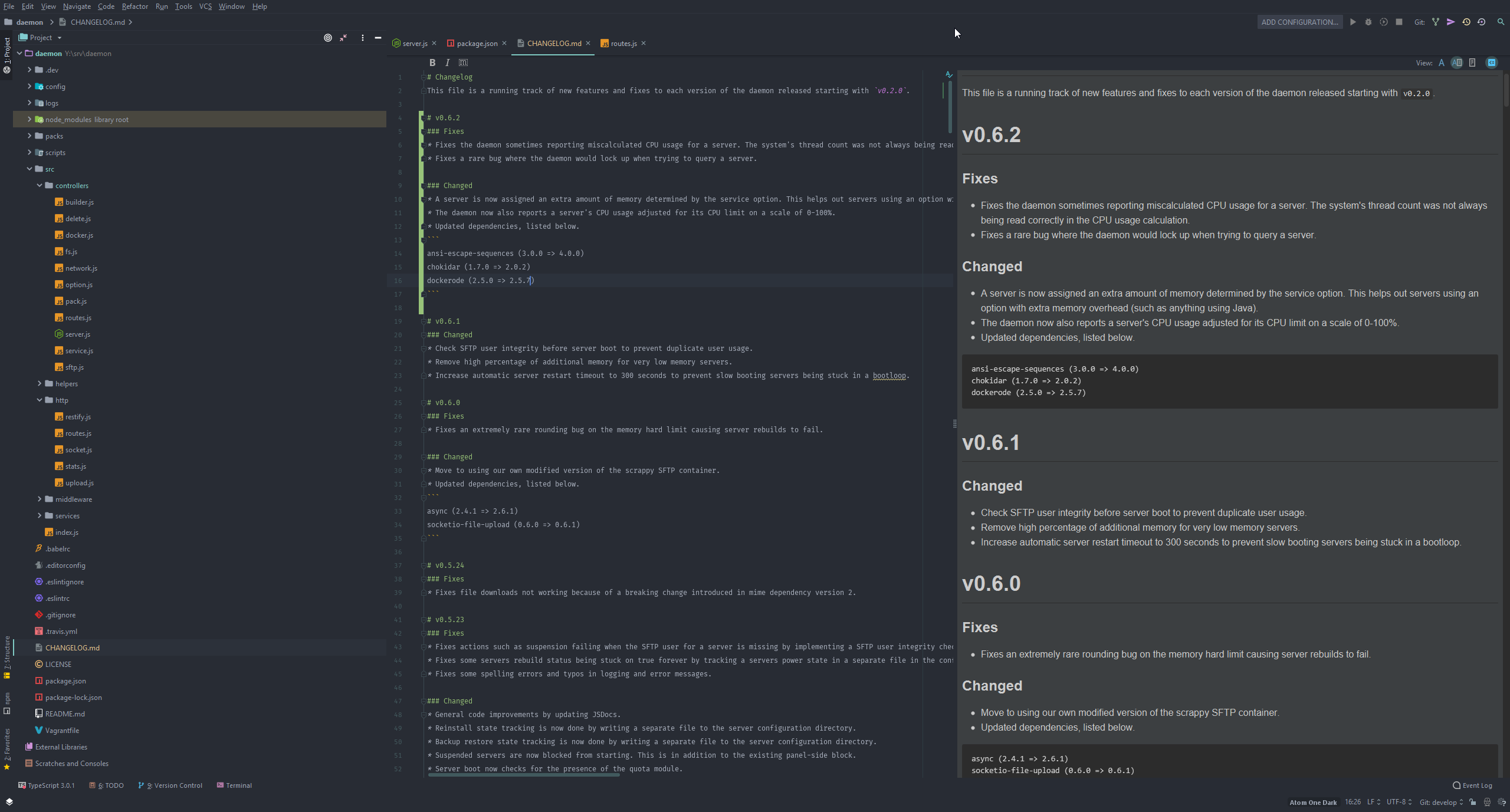Click the ADD CONFIGURATION button

tap(1299, 22)
